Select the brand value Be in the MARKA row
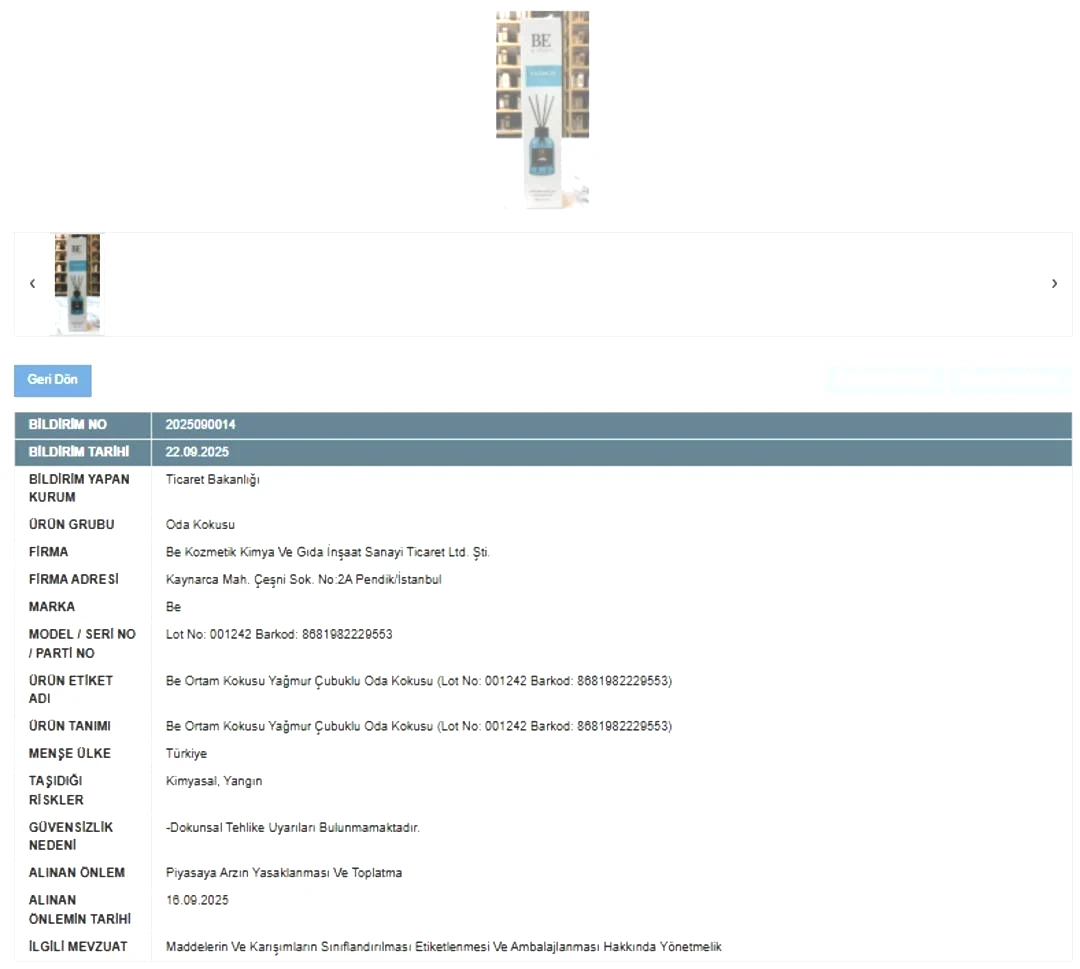The image size is (1080, 969). point(174,607)
